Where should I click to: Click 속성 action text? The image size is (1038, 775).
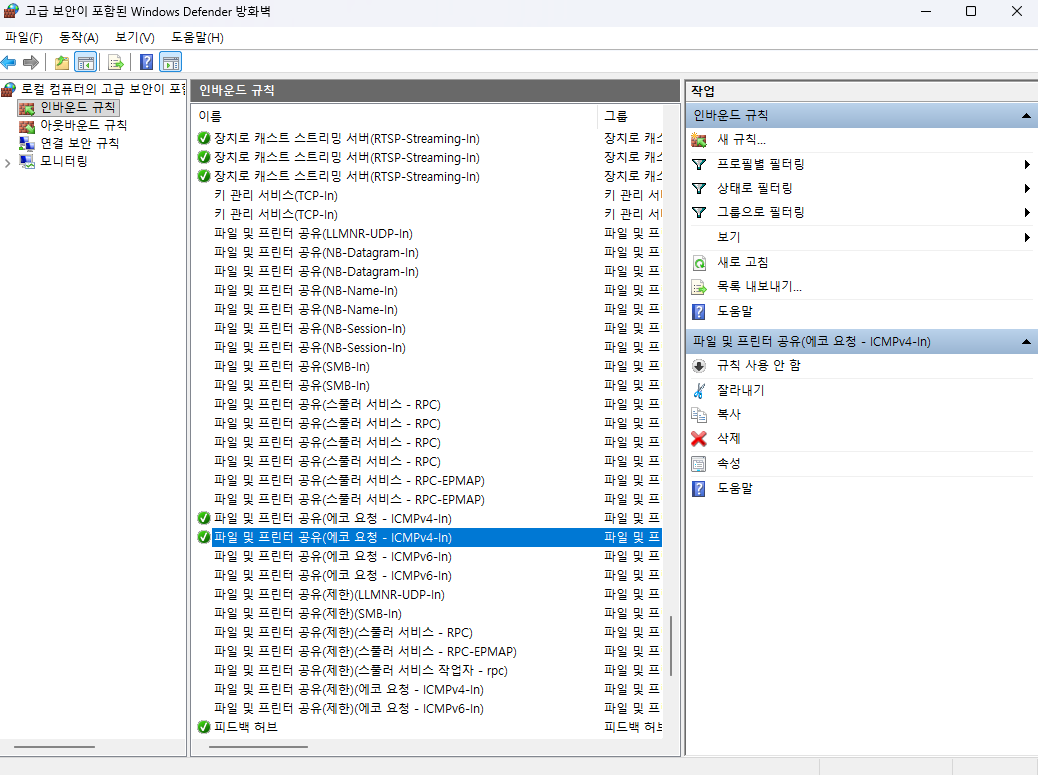coord(729,464)
